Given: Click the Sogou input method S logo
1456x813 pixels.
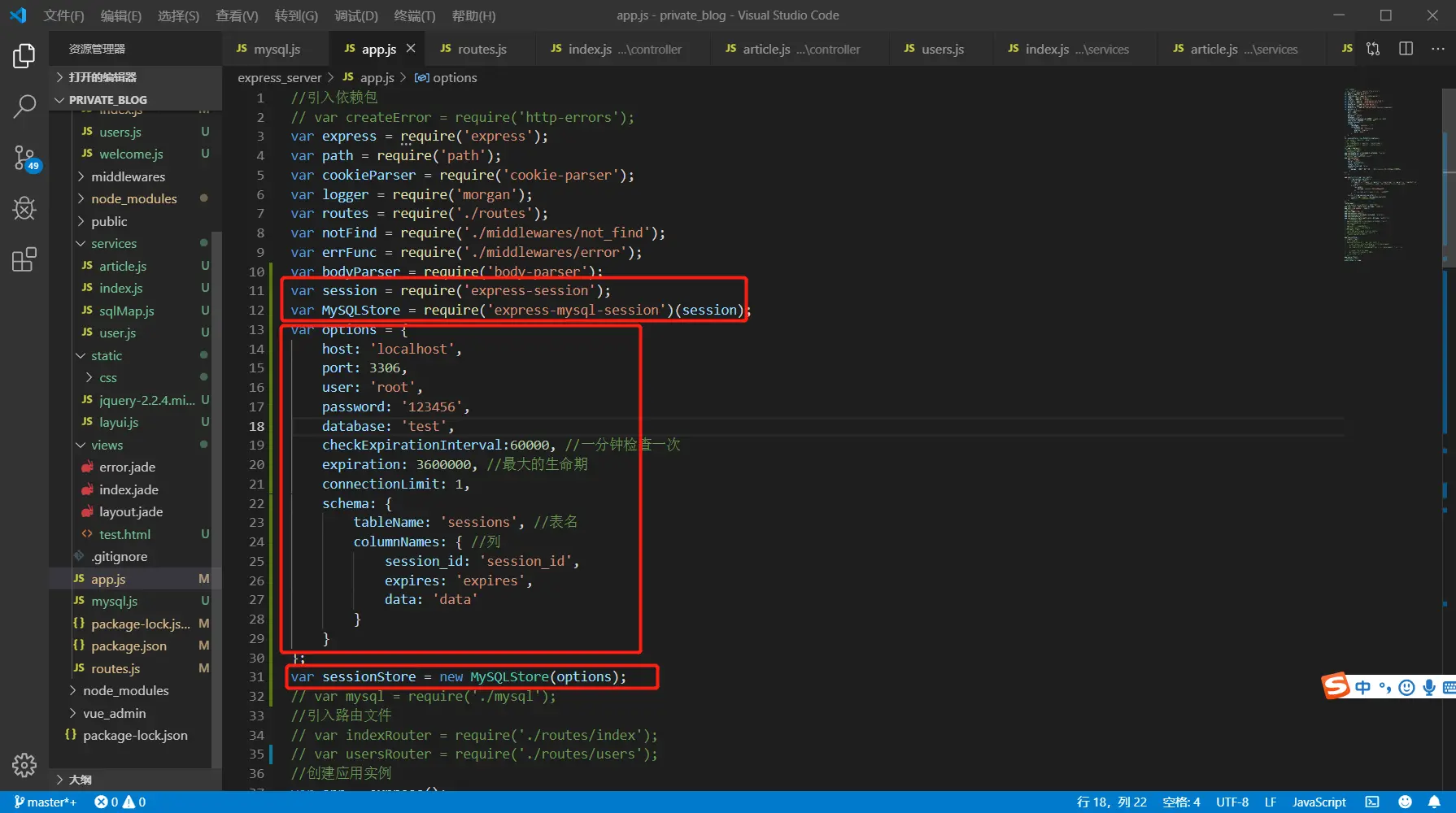Looking at the screenshot, I should click(x=1336, y=686).
